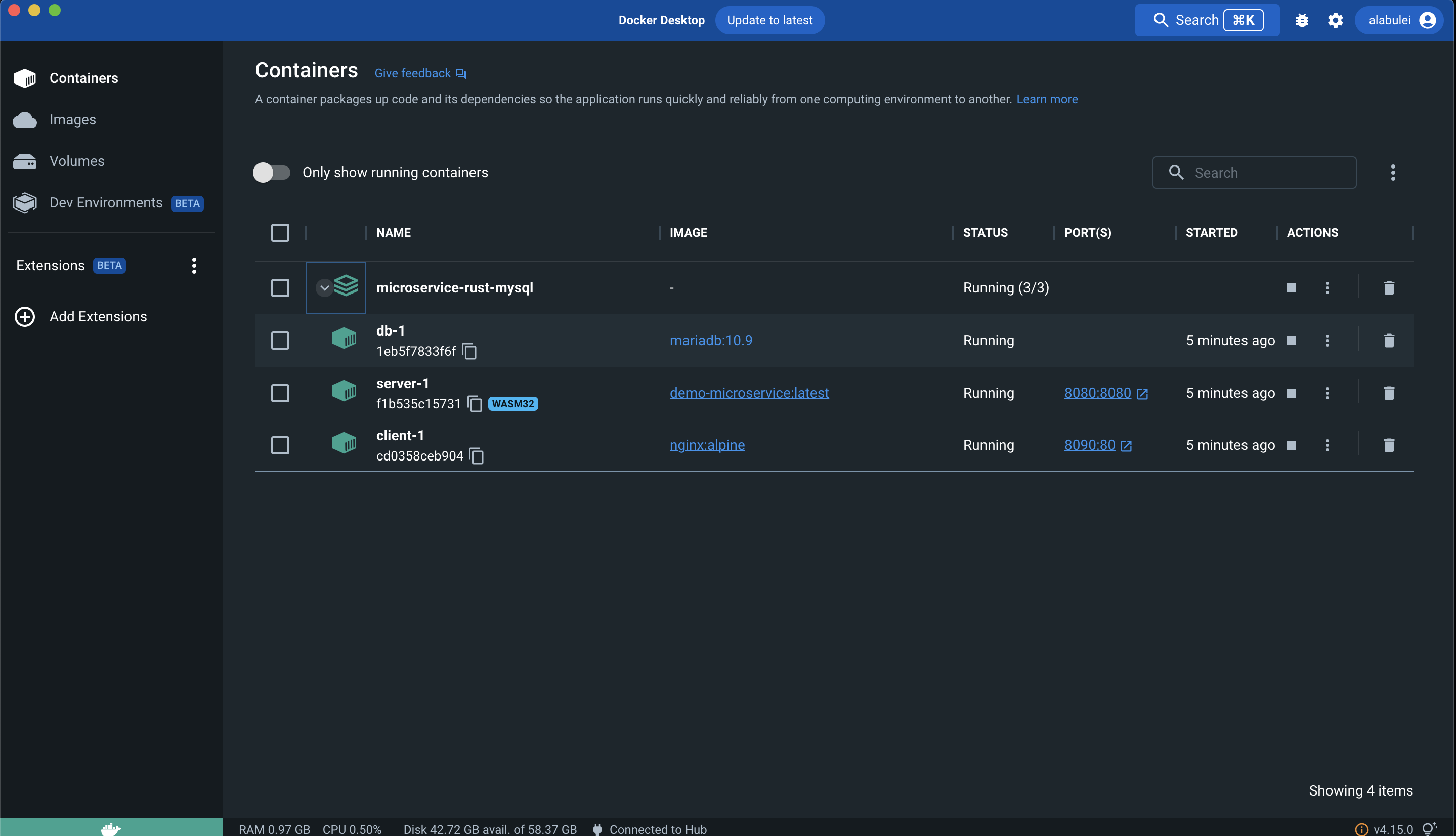Follow the Learn more link

pyautogui.click(x=1047, y=99)
